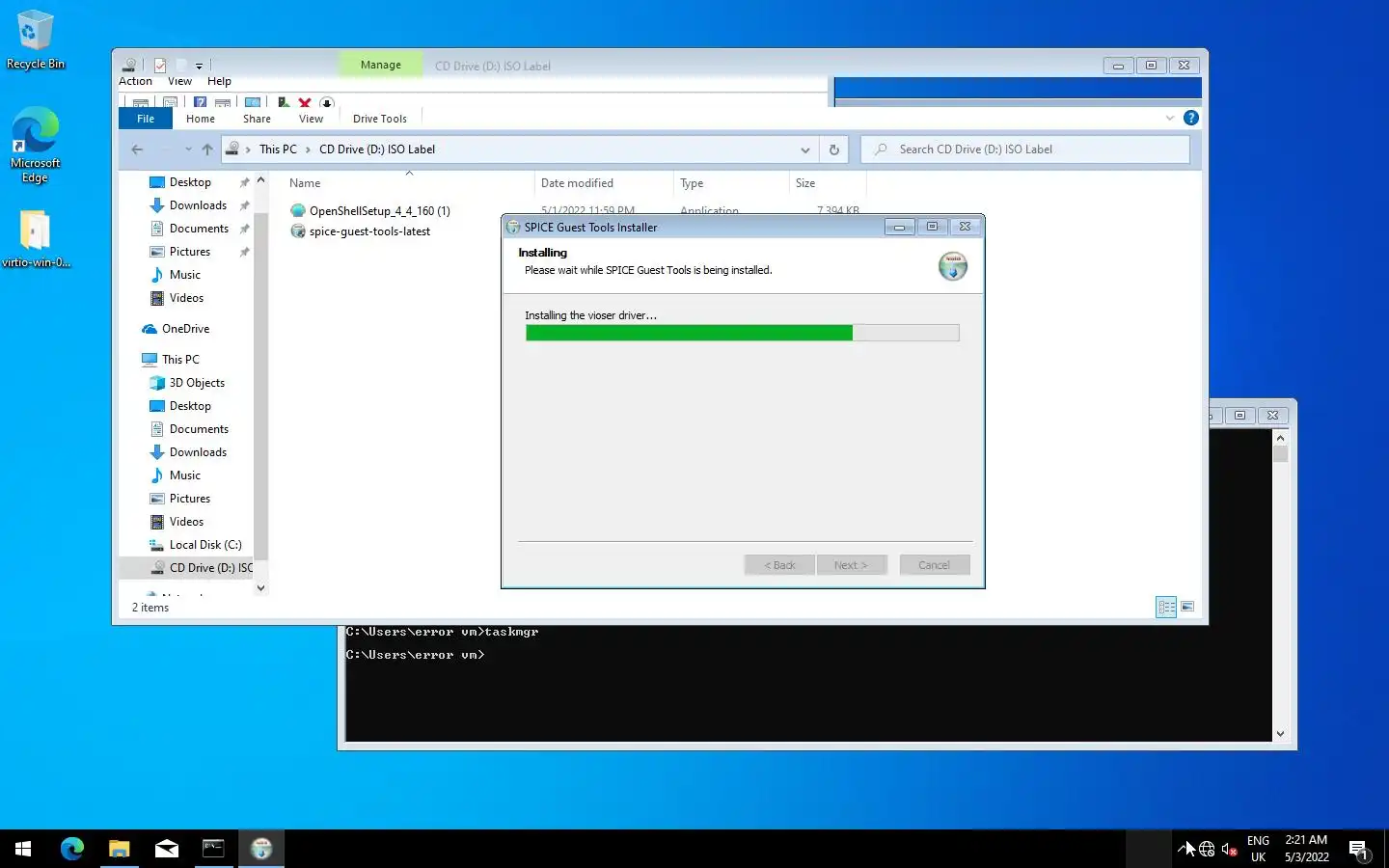Screen dimensions: 1389x868
Task: Click This PC in the address breadcrumb
Action: pyautogui.click(x=278, y=149)
